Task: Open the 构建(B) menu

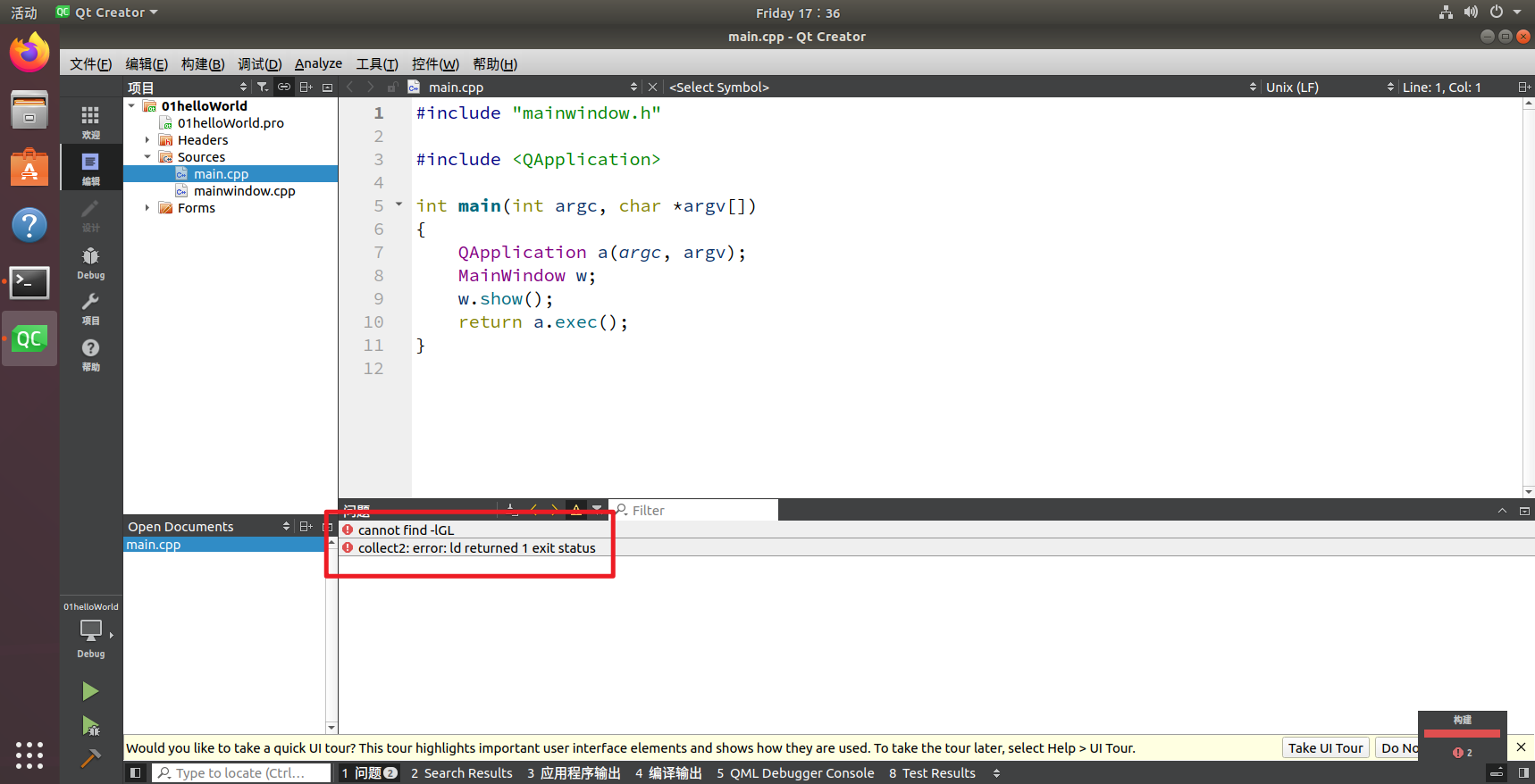Action: click(203, 63)
